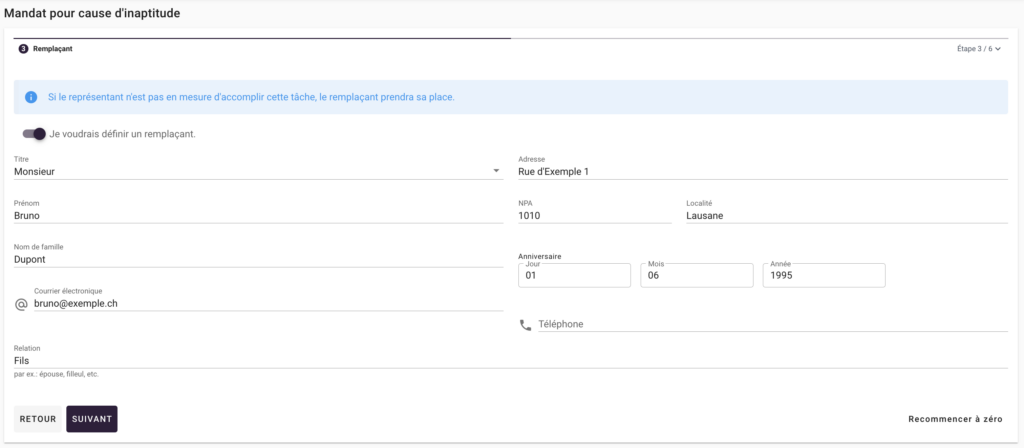Open the Titre dropdown arrow
This screenshot has width=1024, height=448.
click(496, 171)
